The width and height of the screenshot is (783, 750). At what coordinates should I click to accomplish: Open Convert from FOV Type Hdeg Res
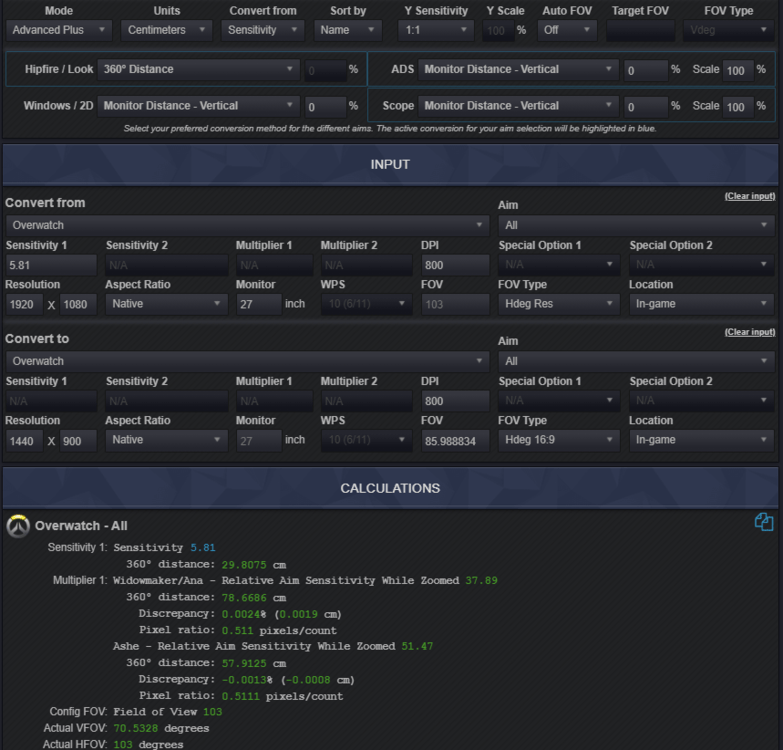[559, 304]
